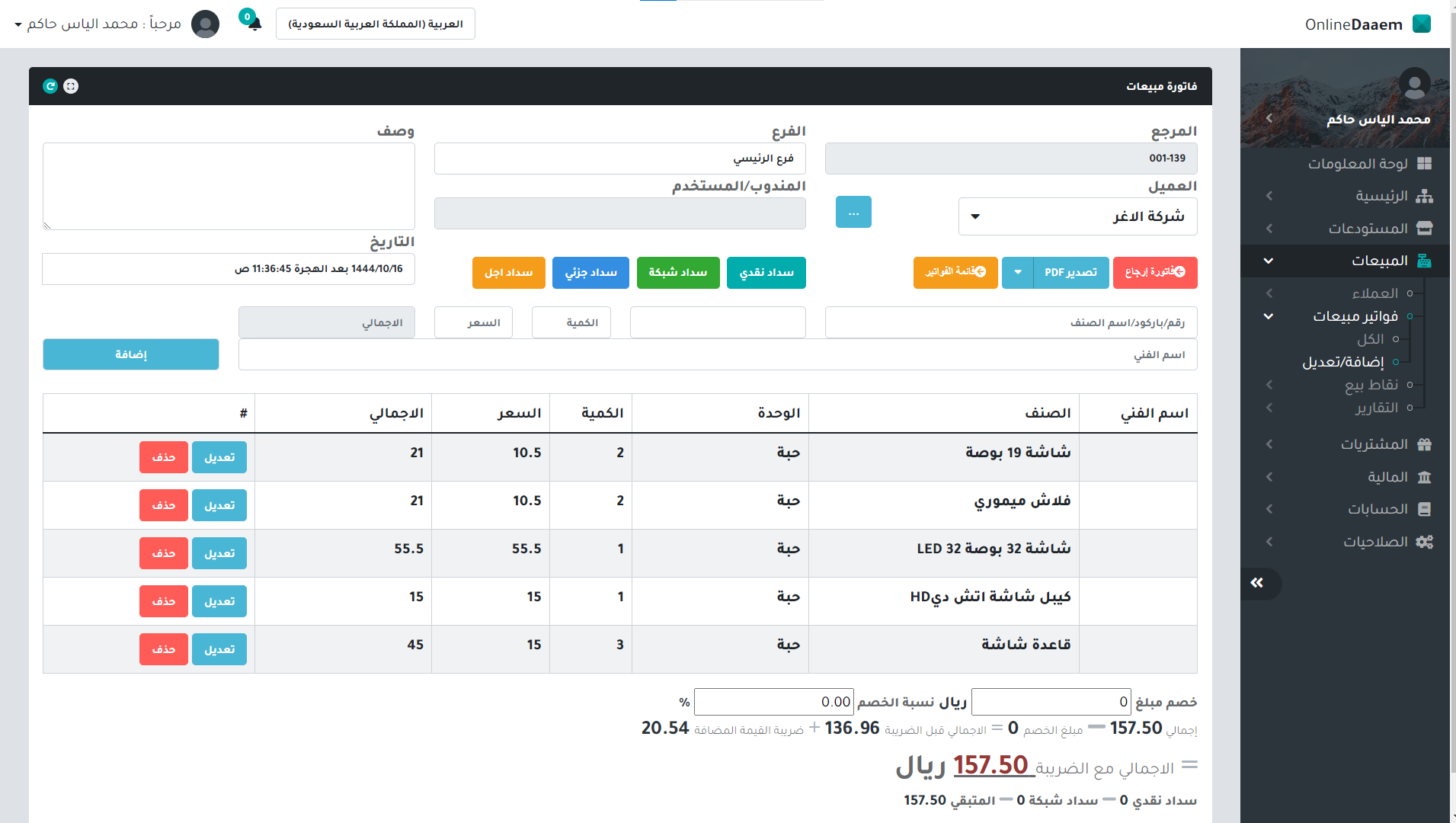Click the OnlineDaaem logo
Viewport: 1456px width, 823px height.
1367,24
